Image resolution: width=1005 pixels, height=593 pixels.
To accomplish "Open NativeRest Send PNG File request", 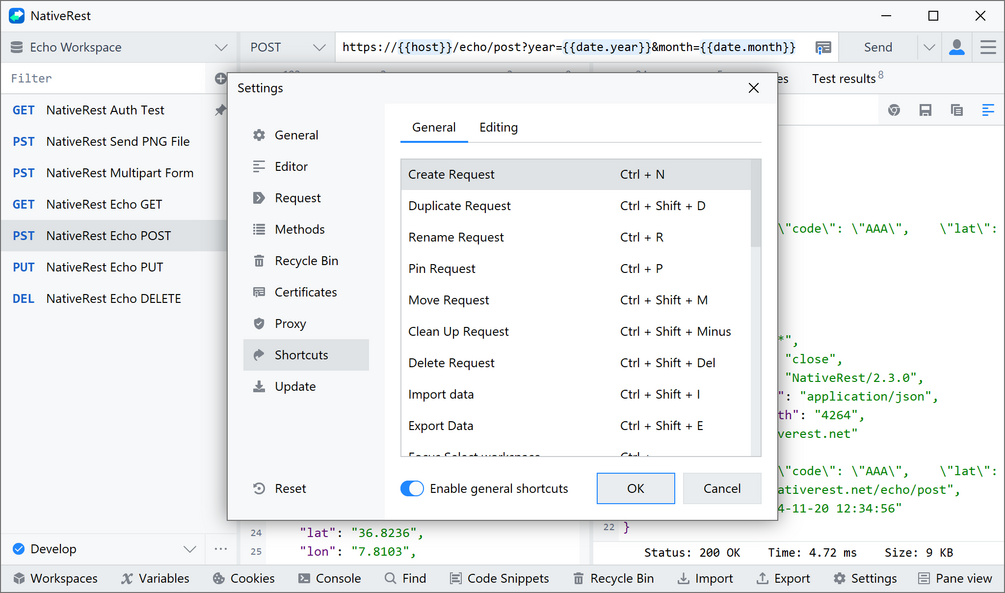I will tap(114, 142).
